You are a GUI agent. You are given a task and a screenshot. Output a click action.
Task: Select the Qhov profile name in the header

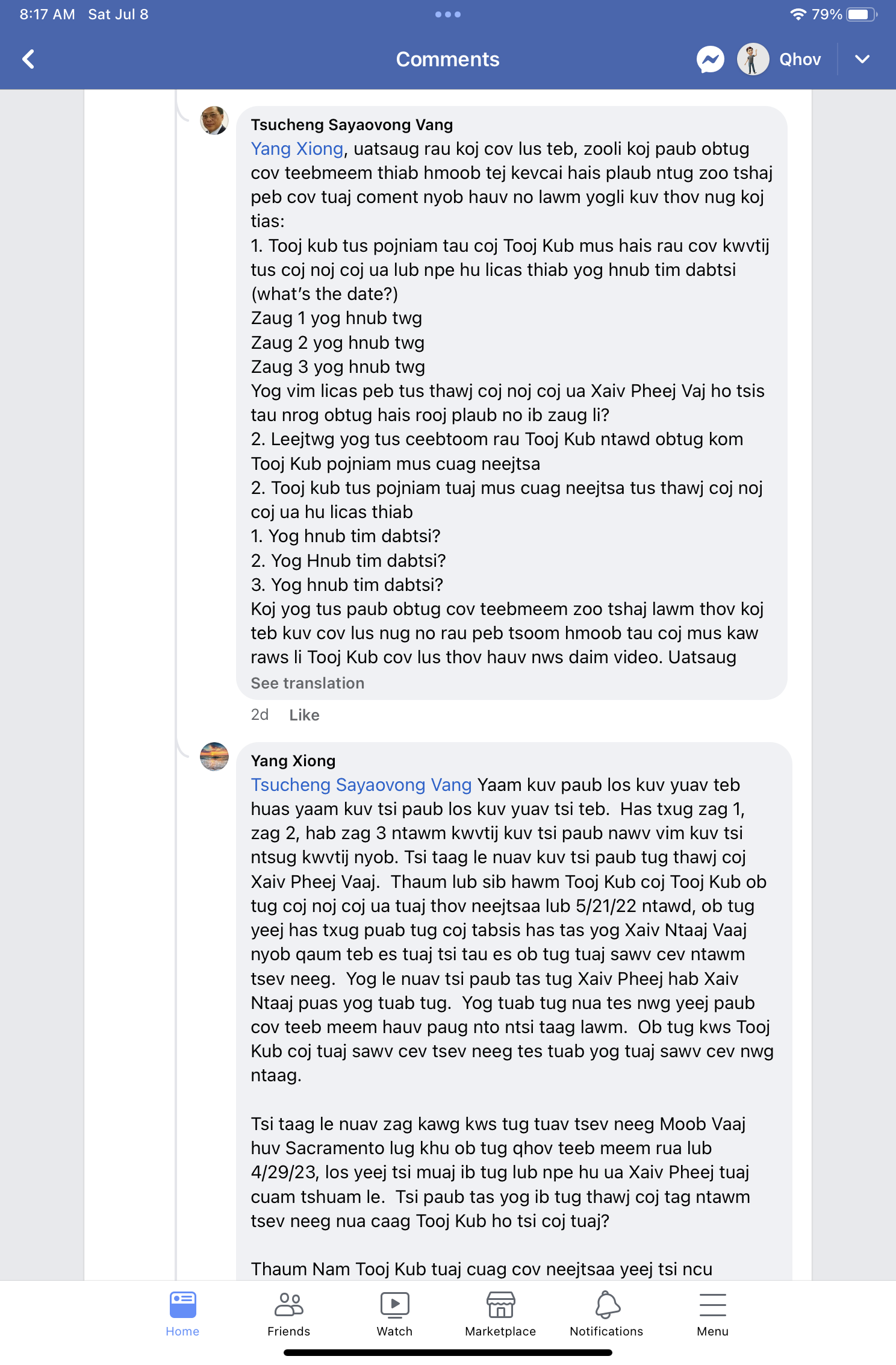800,59
